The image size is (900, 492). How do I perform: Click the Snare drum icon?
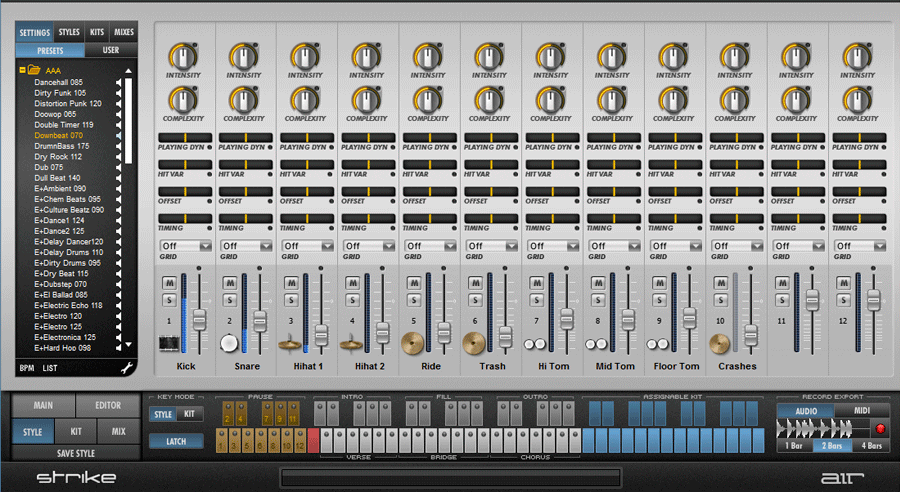click(230, 343)
